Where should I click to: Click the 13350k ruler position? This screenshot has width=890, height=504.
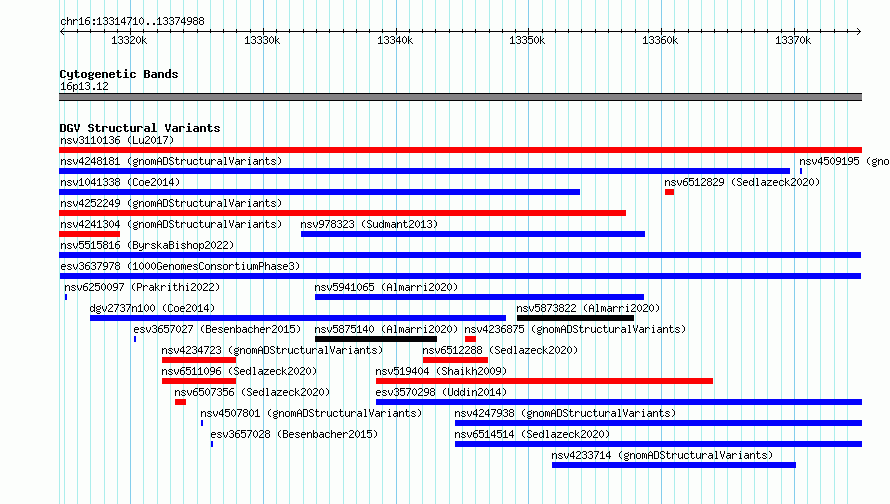click(x=527, y=40)
